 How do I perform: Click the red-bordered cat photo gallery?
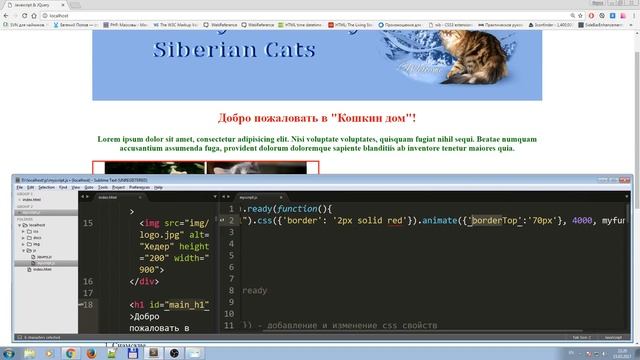coord(206,167)
